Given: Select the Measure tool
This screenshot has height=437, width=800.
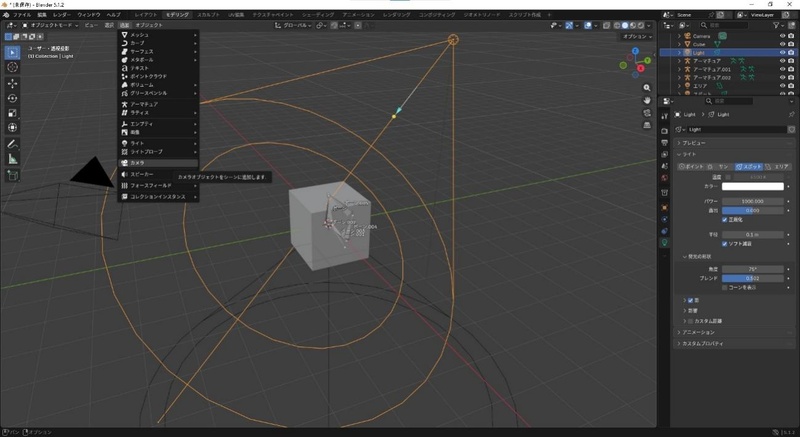Looking at the screenshot, I should (x=13, y=160).
